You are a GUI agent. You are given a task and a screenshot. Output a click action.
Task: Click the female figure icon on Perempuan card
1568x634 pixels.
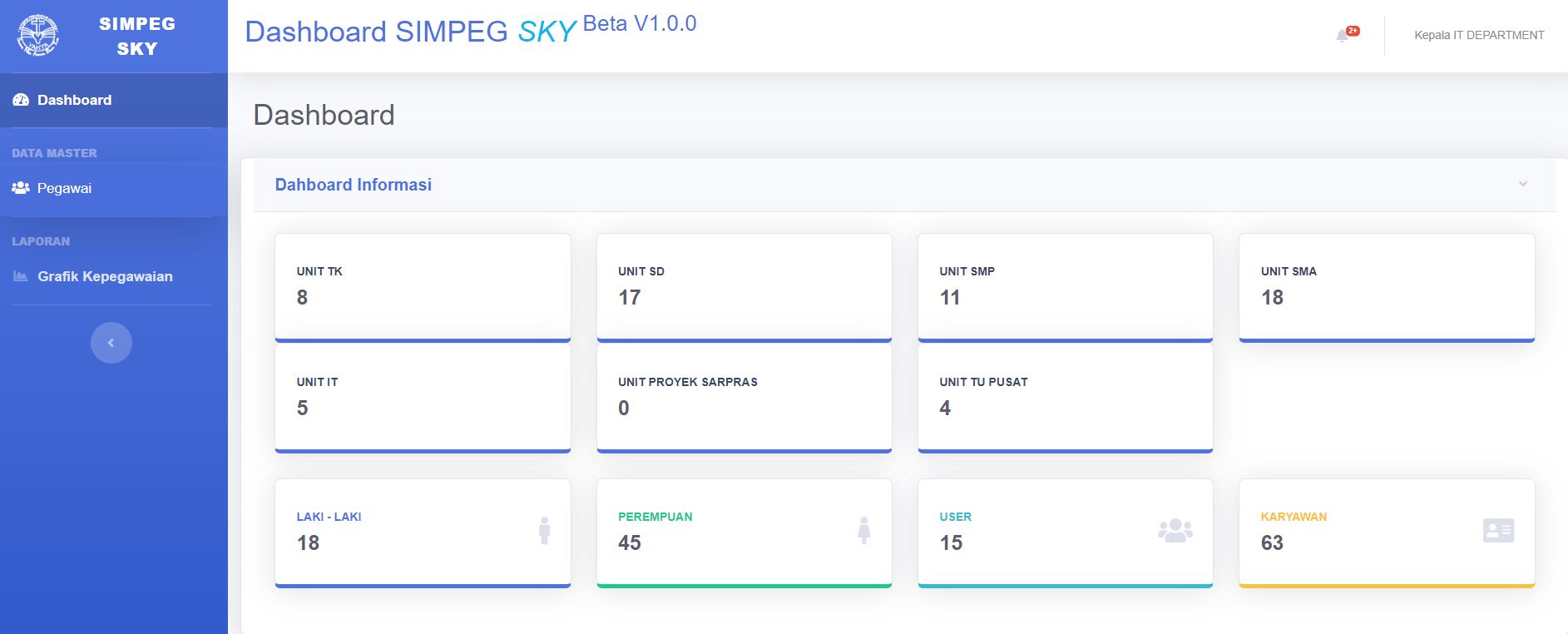[x=864, y=530]
